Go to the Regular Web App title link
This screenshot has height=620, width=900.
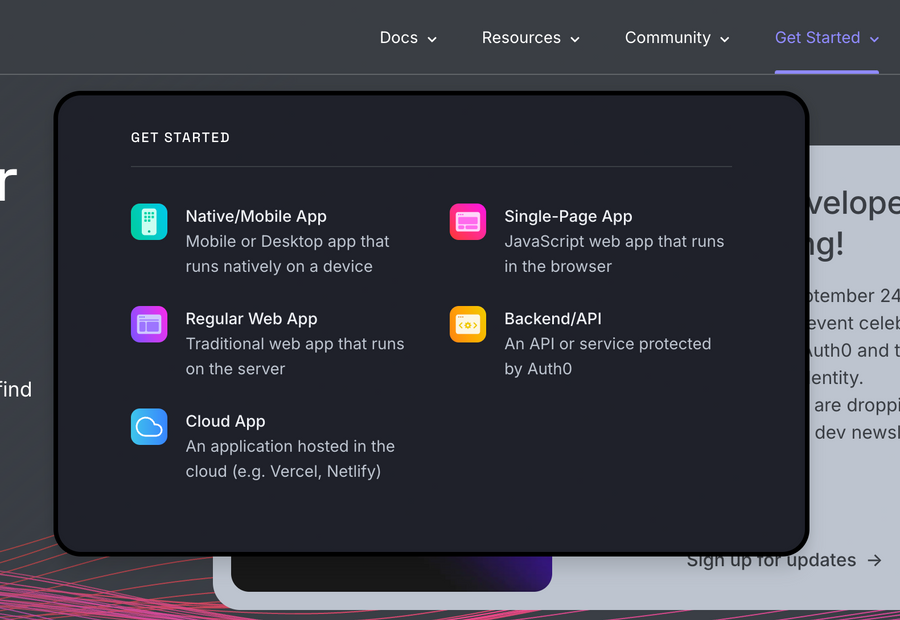(251, 319)
